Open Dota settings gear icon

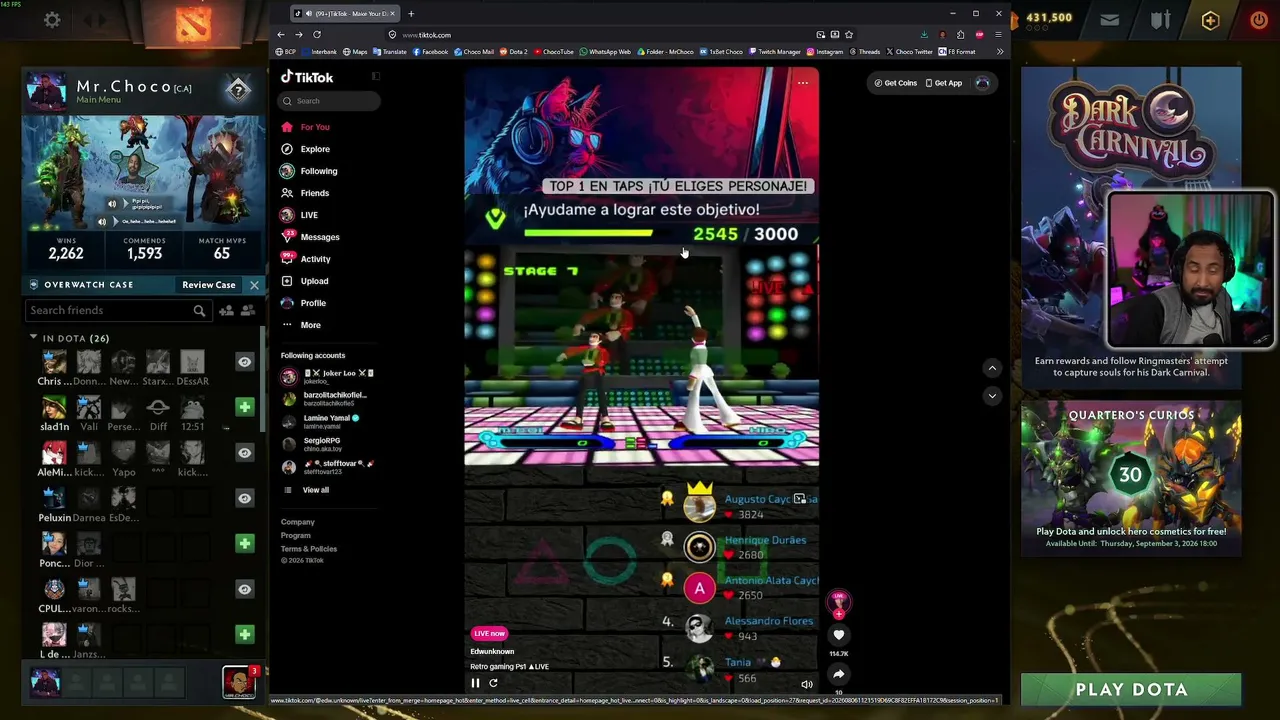(52, 20)
